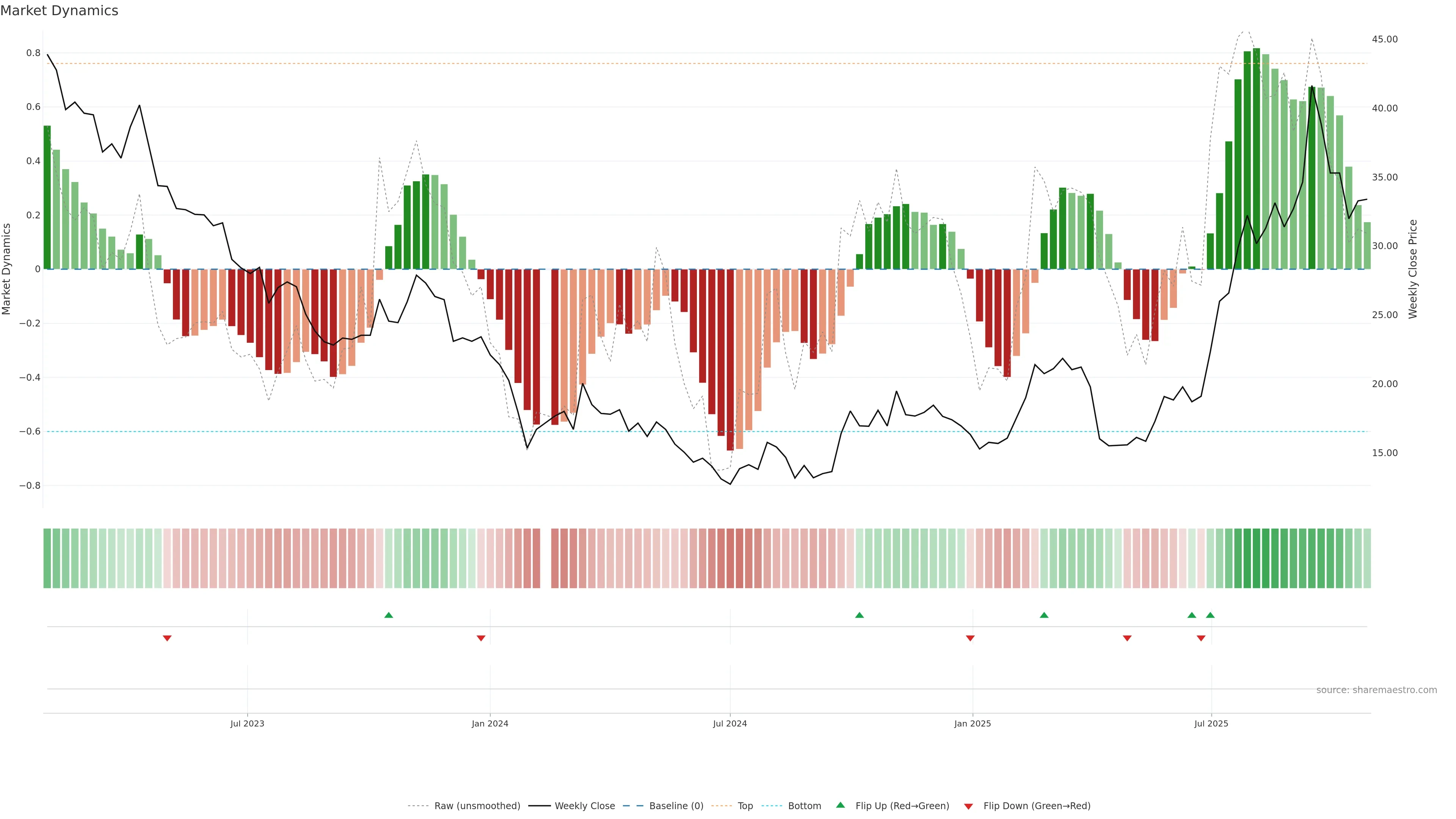The height and width of the screenshot is (819, 1456).
Task: Click the Jul 2024 x-axis label
Action: (x=730, y=723)
